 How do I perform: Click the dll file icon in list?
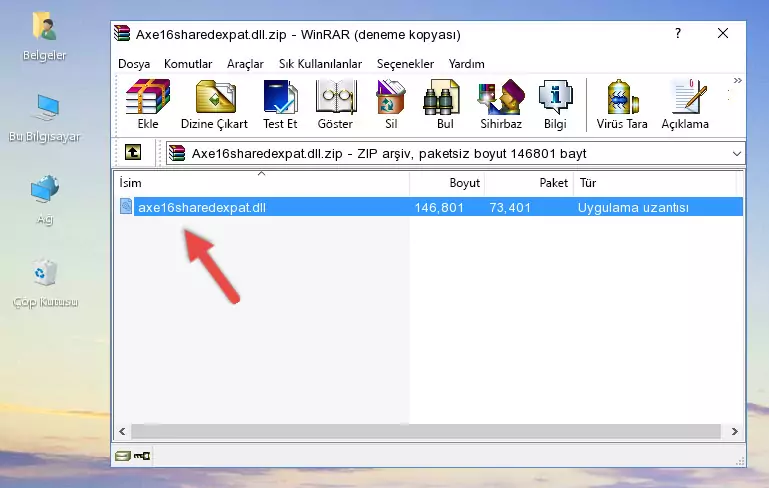[126, 206]
